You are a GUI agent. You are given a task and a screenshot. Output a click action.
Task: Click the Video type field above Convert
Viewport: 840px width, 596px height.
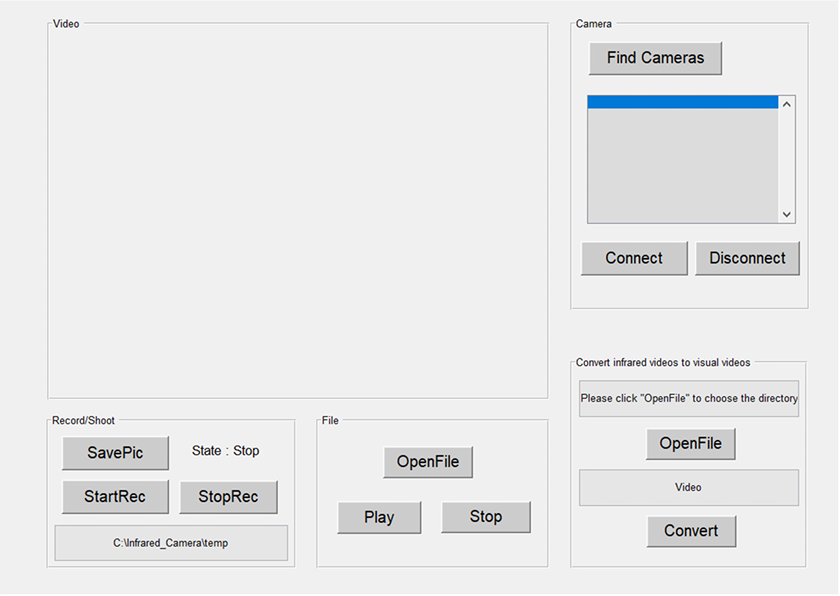pyautogui.click(x=689, y=488)
